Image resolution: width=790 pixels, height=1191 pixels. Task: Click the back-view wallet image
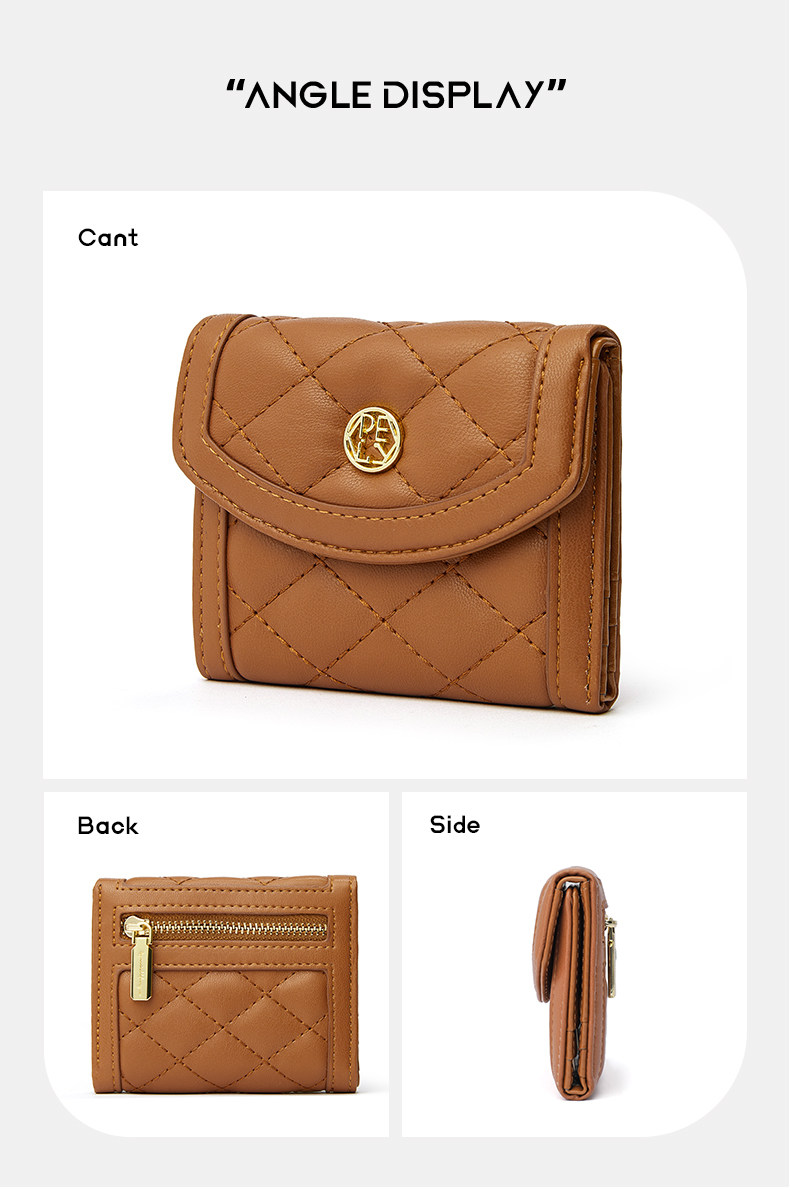click(225, 984)
